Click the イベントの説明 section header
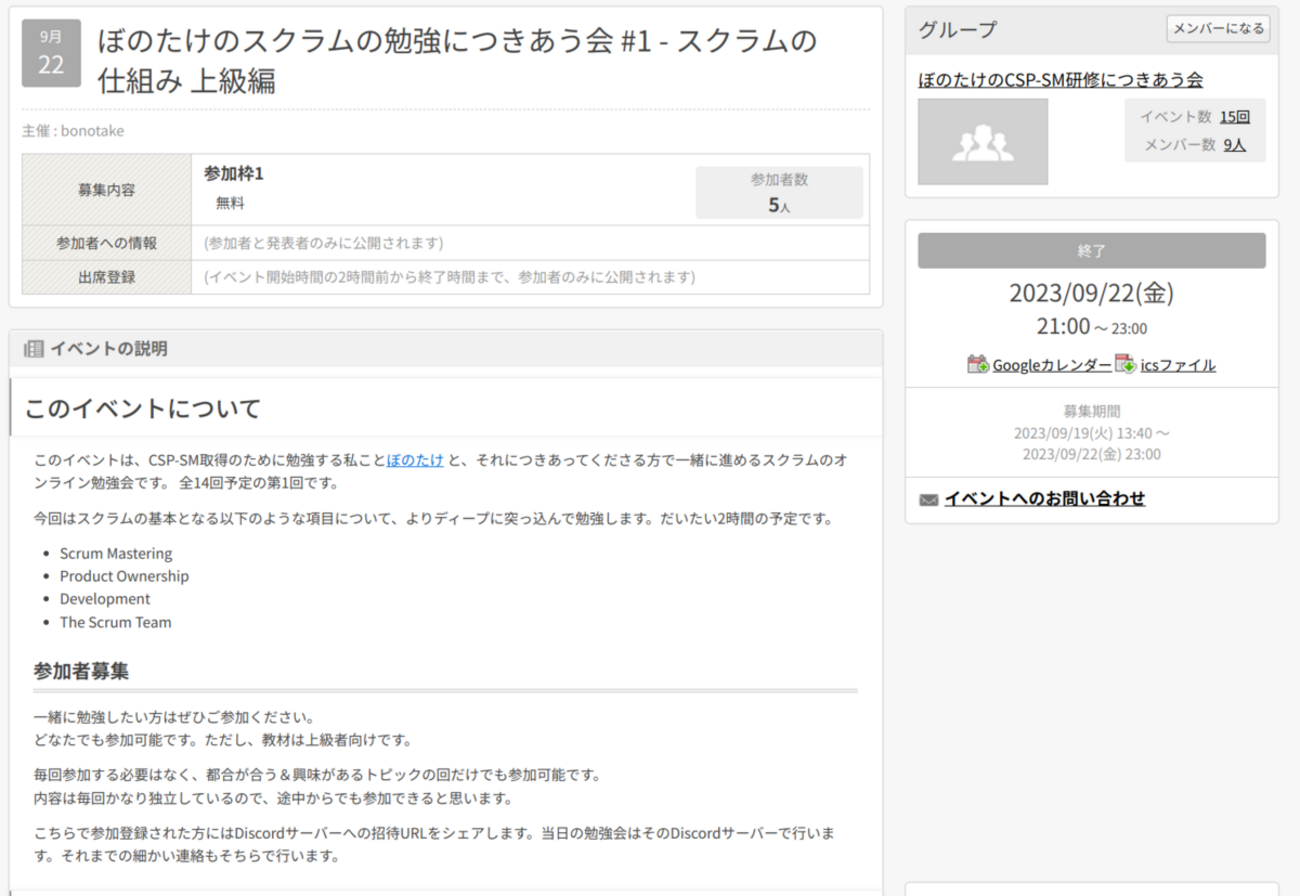Image resolution: width=1300 pixels, height=896 pixels. (445, 349)
